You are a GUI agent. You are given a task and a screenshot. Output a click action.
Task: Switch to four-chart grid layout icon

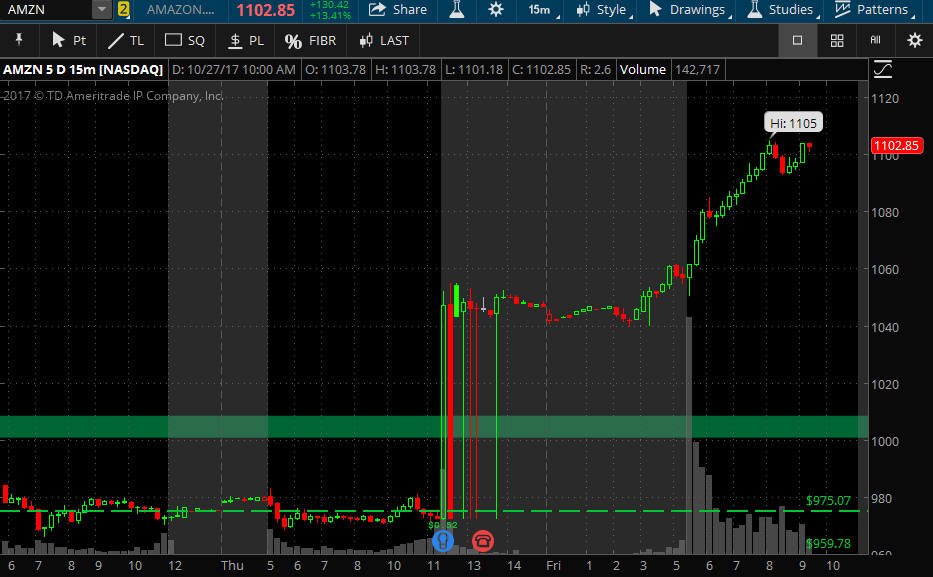(837, 40)
